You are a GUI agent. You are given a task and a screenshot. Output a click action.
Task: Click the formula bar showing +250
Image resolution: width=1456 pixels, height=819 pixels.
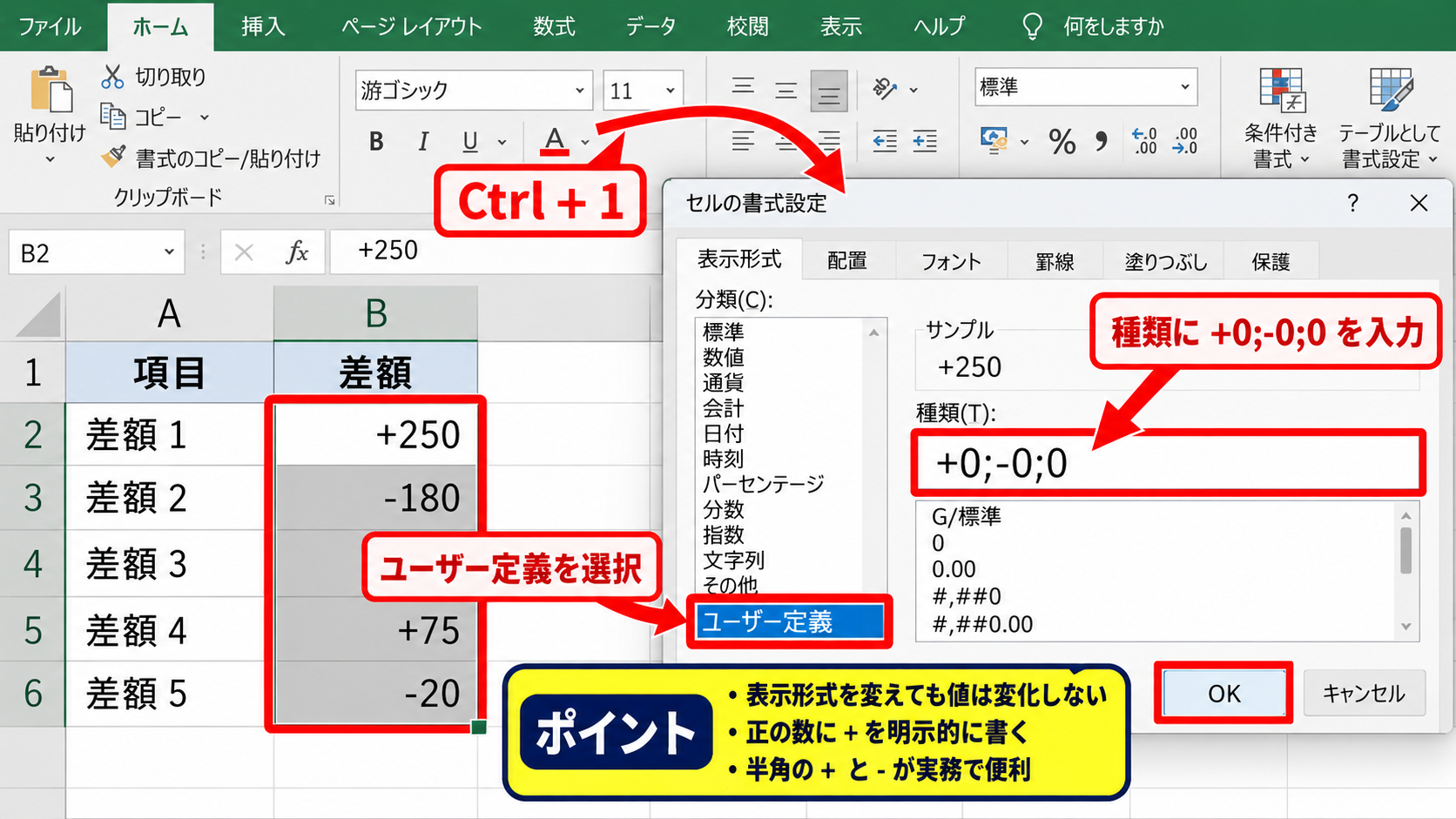[496, 252]
